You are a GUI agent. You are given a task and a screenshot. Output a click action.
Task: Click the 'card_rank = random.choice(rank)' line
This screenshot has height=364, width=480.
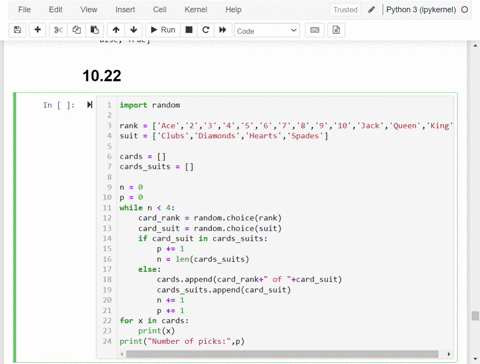pos(210,218)
